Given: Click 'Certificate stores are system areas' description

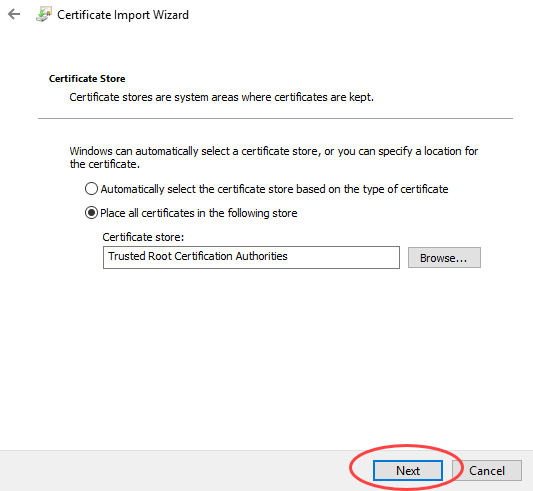Looking at the screenshot, I should (221, 97).
